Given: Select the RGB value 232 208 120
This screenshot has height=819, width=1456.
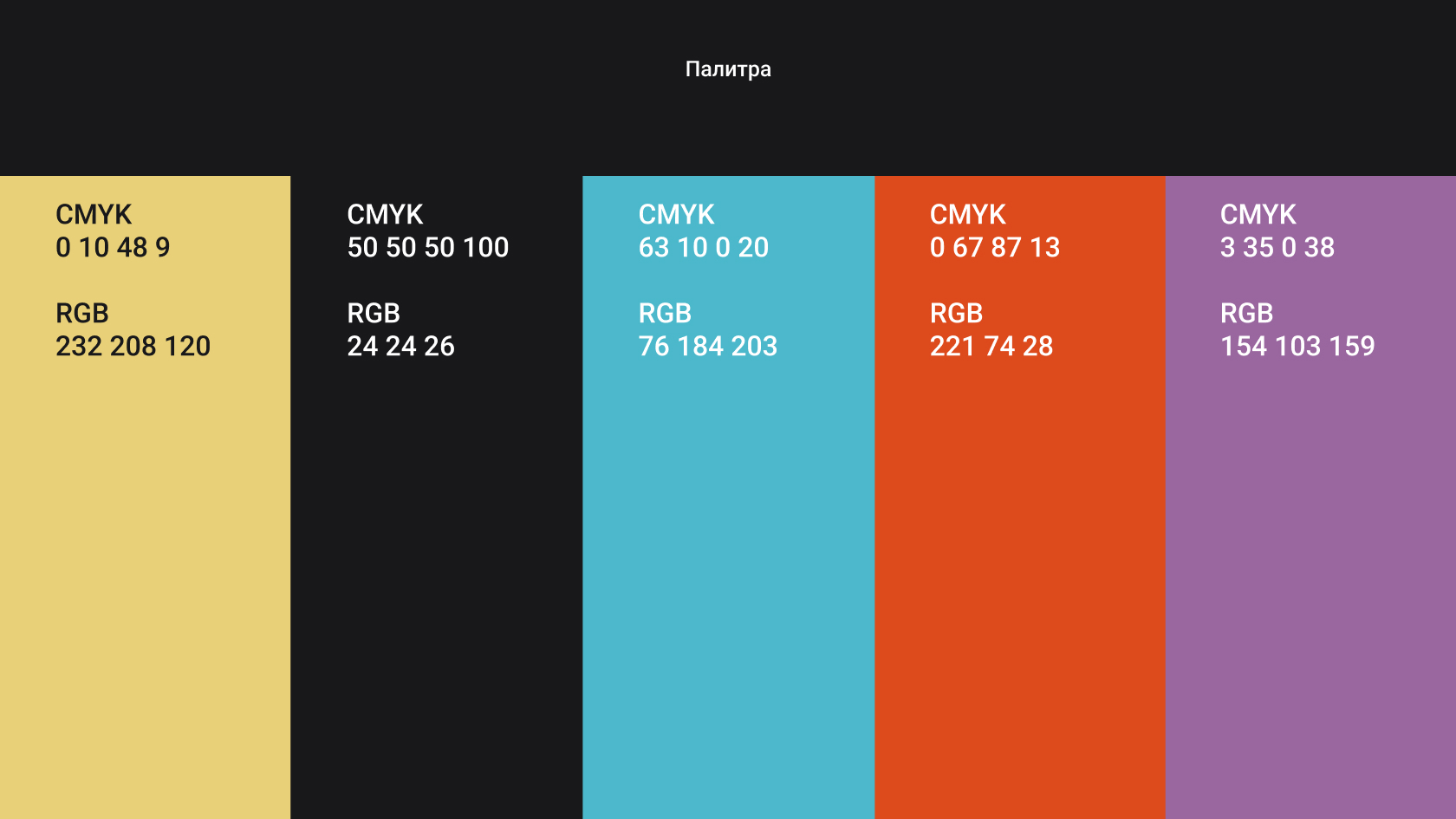Looking at the screenshot, I should [133, 347].
